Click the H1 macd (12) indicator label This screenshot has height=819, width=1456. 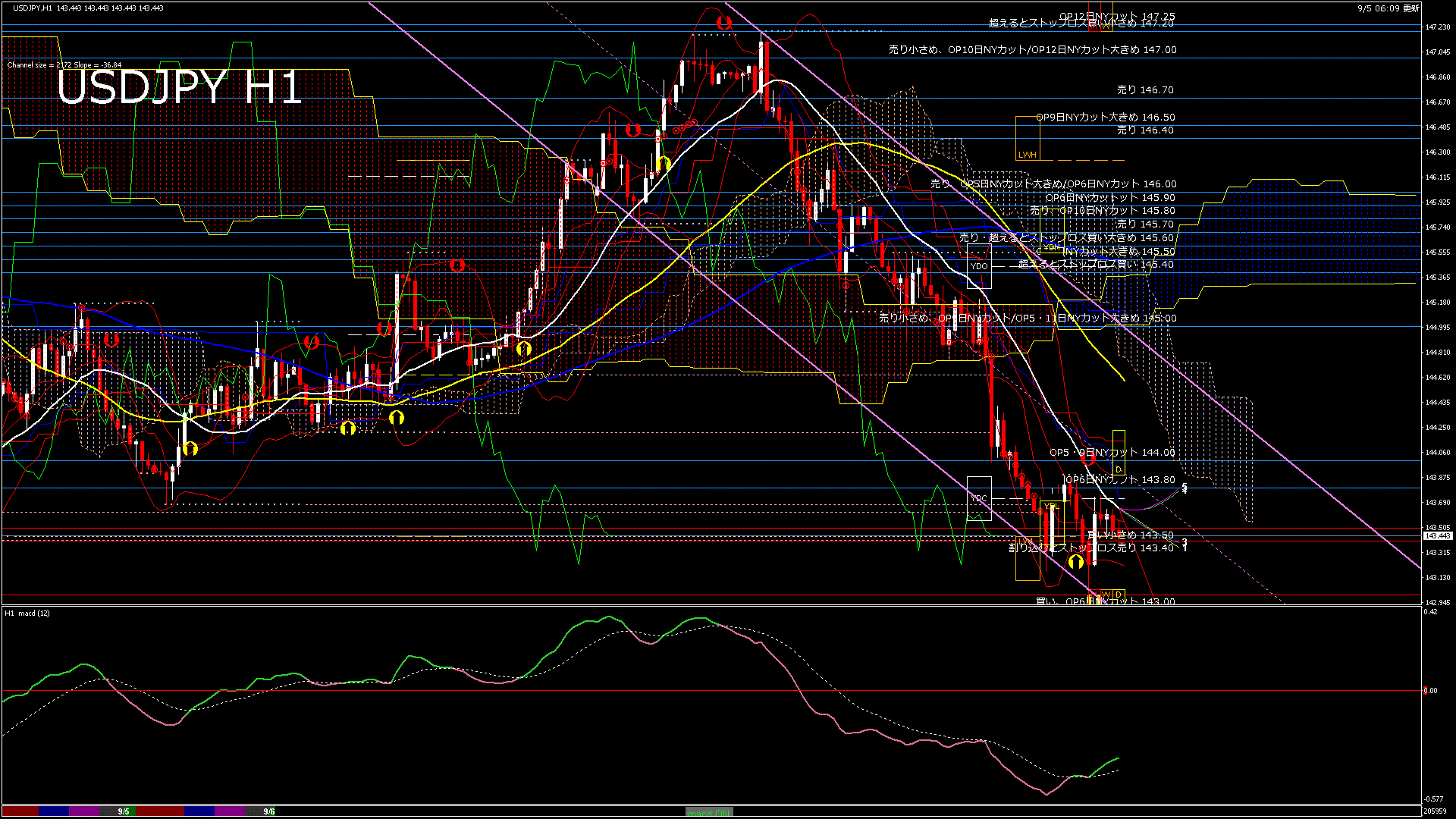click(x=27, y=613)
